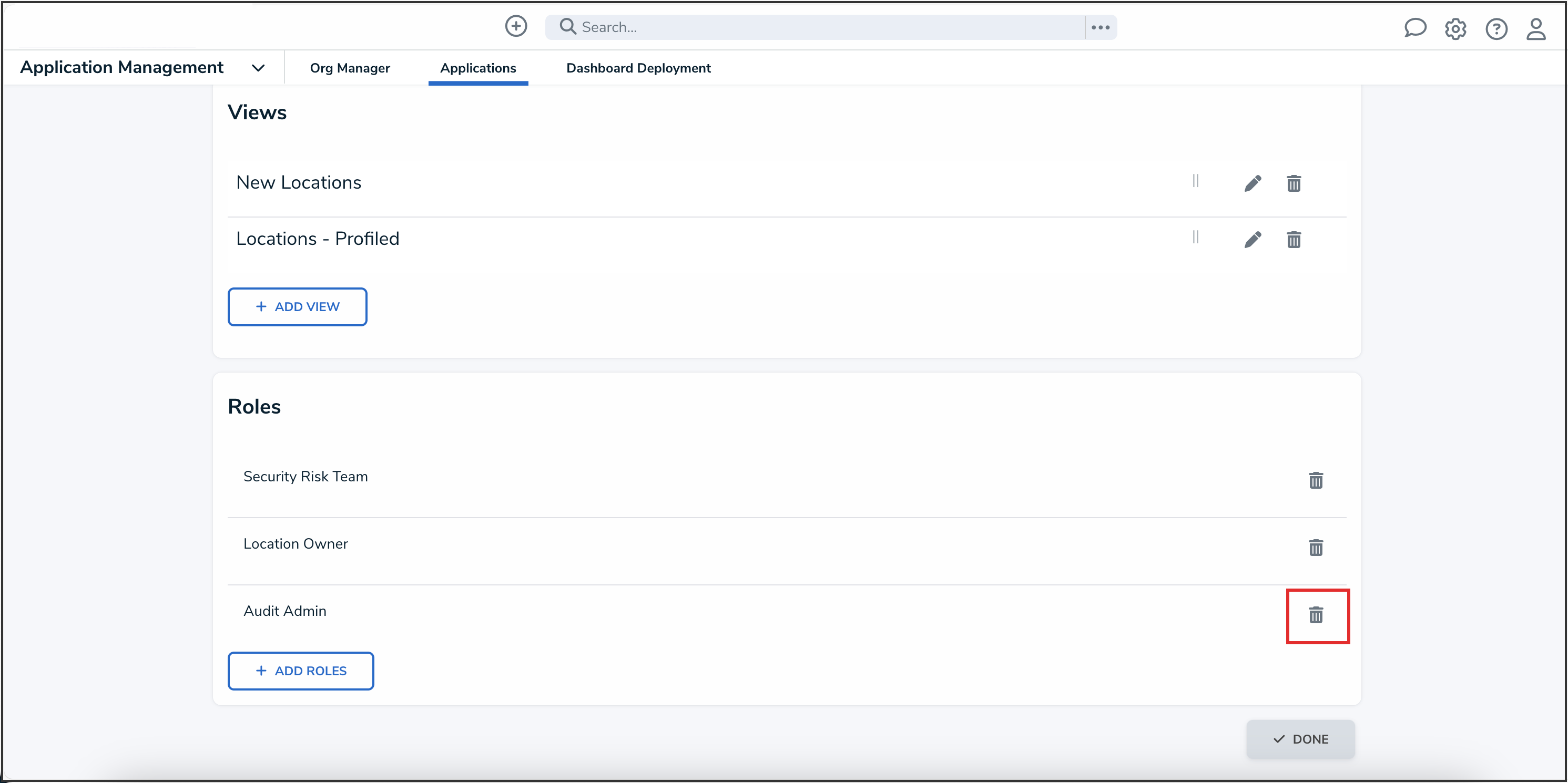Open the user profile icon

(x=1535, y=28)
